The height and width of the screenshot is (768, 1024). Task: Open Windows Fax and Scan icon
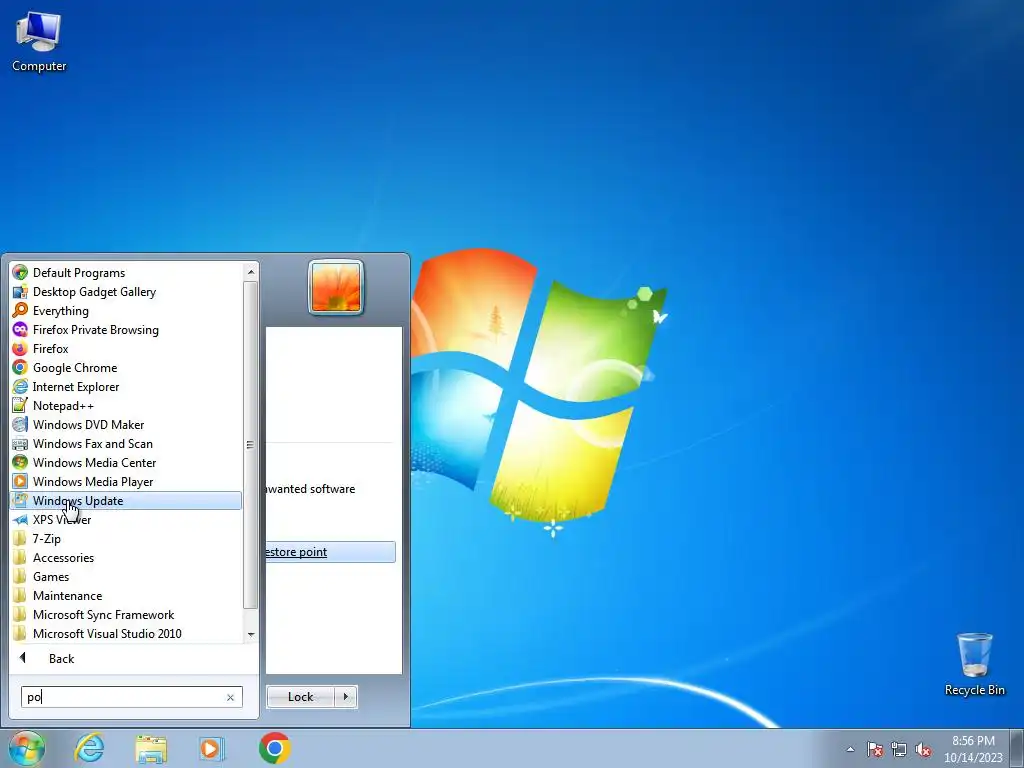pos(20,443)
